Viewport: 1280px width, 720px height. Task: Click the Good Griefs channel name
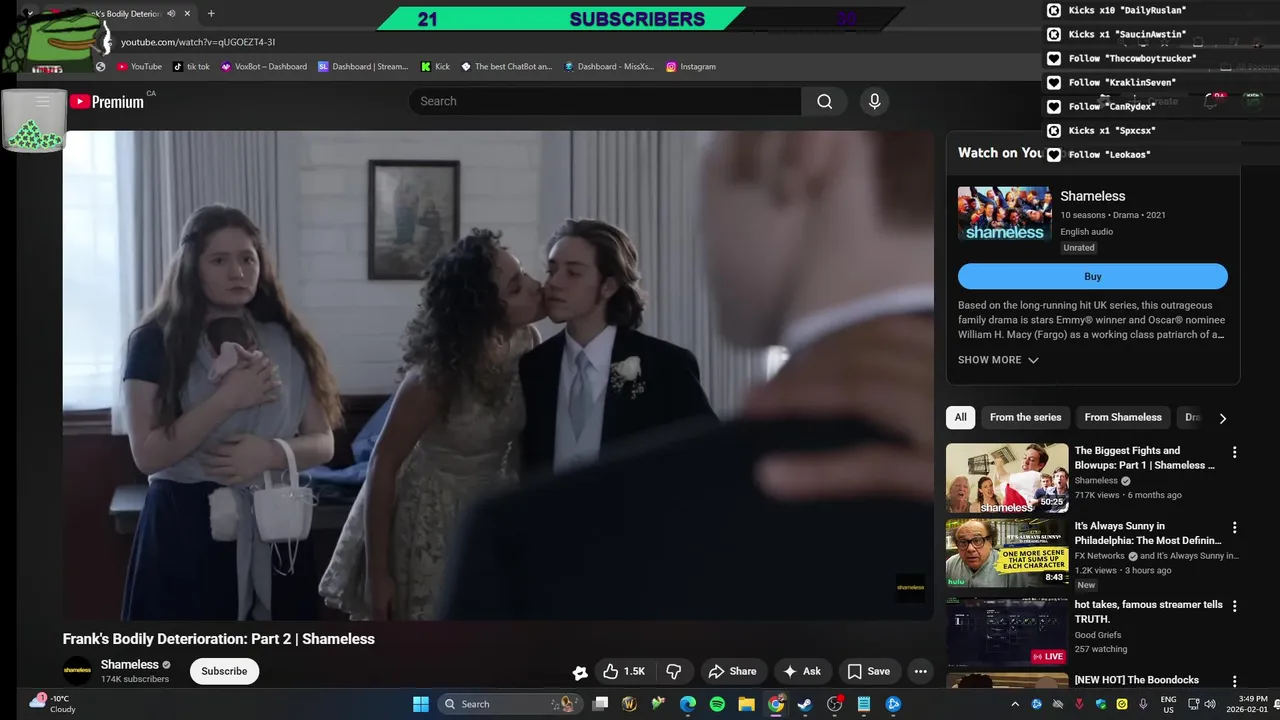[1098, 635]
